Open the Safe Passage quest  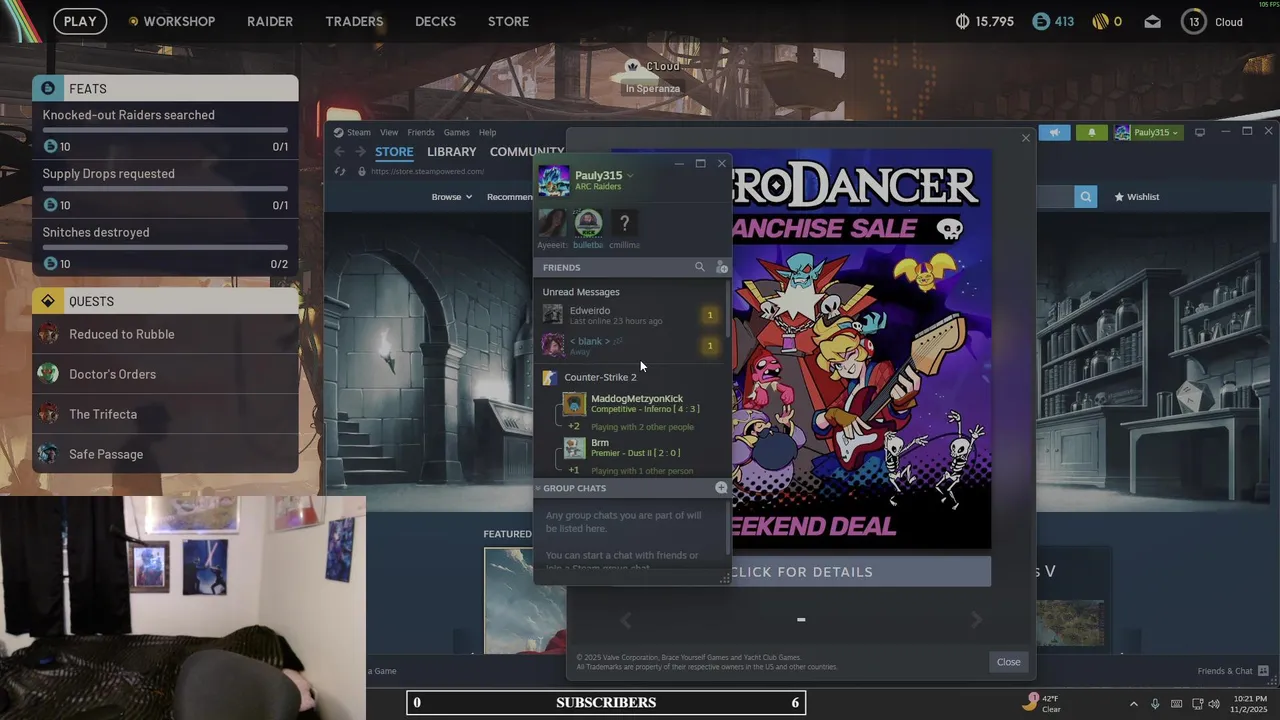pos(165,454)
